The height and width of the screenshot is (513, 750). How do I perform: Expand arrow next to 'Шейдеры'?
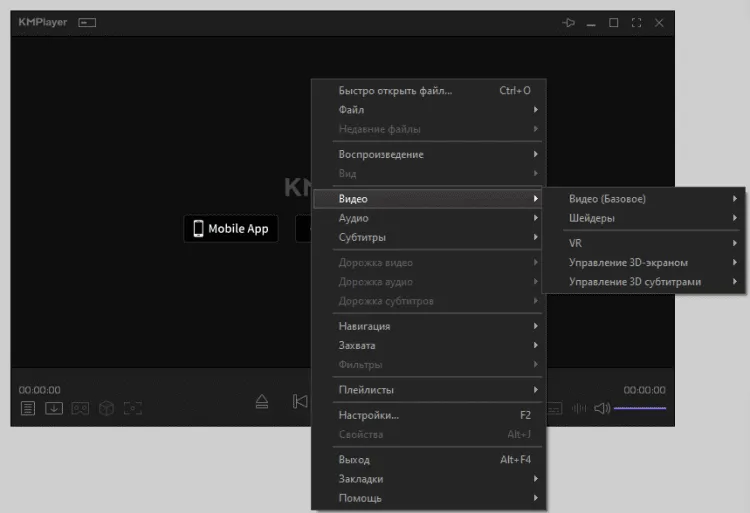[x=735, y=218]
